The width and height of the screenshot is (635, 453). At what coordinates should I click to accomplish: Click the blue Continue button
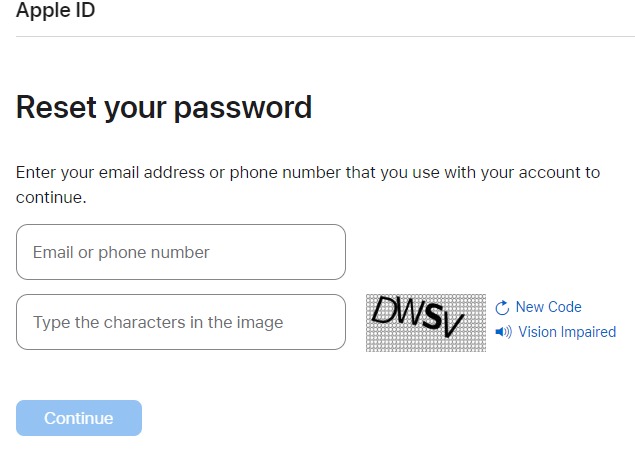tap(79, 418)
